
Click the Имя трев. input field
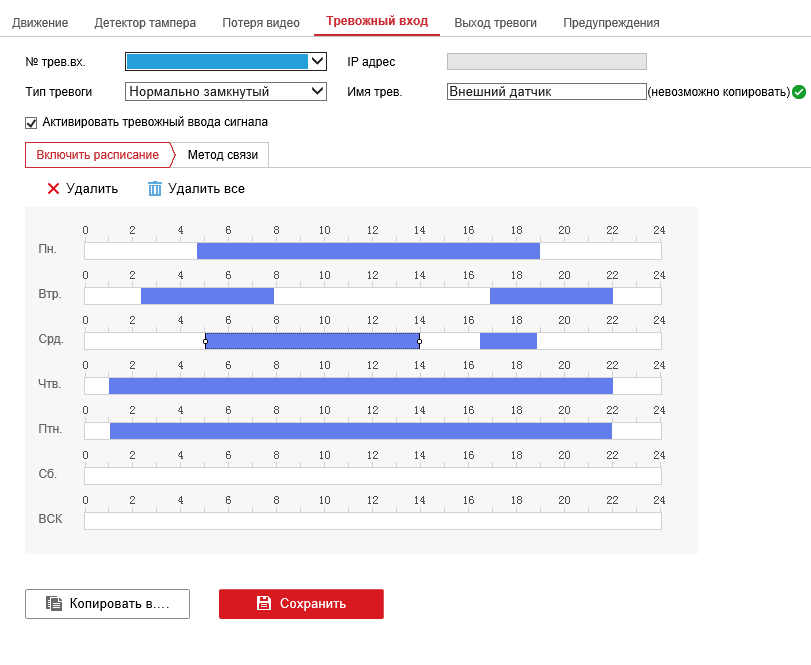pyautogui.click(x=547, y=92)
